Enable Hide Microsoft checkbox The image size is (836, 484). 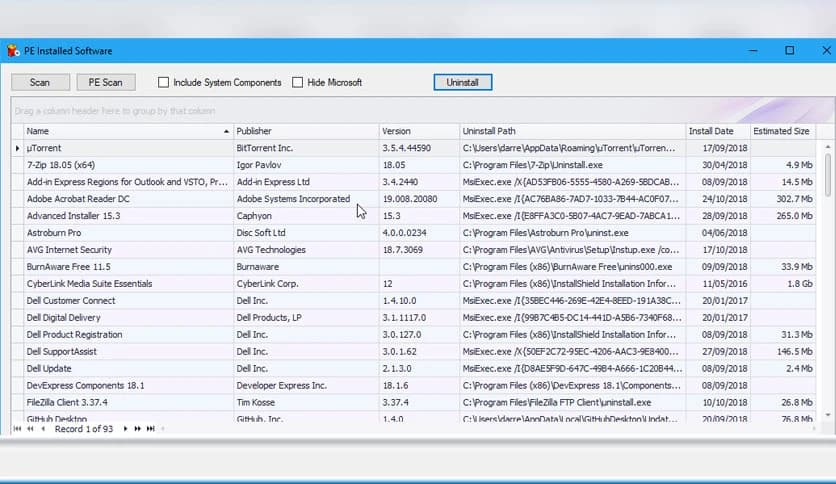[298, 82]
